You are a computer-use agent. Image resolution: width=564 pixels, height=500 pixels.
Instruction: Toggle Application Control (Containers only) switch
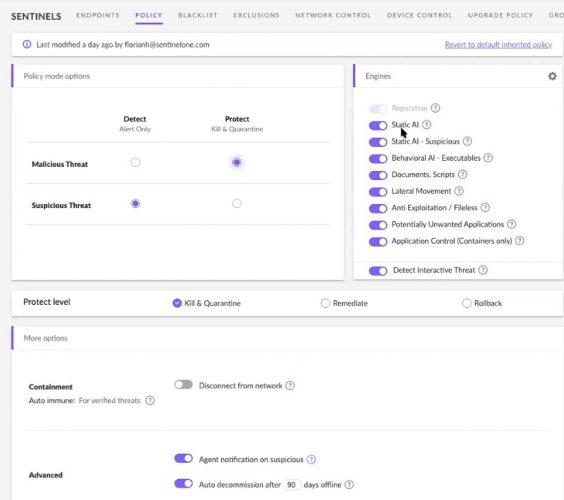[x=378, y=241]
